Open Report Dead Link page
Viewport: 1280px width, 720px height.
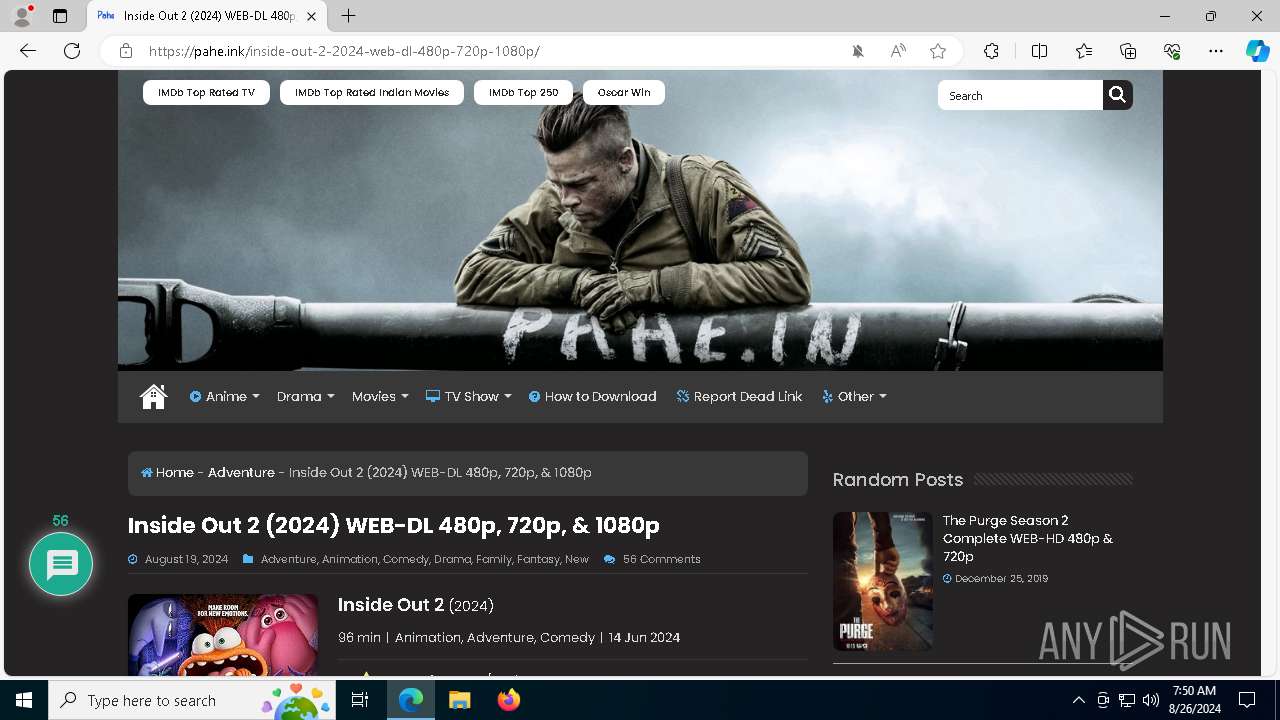point(740,397)
